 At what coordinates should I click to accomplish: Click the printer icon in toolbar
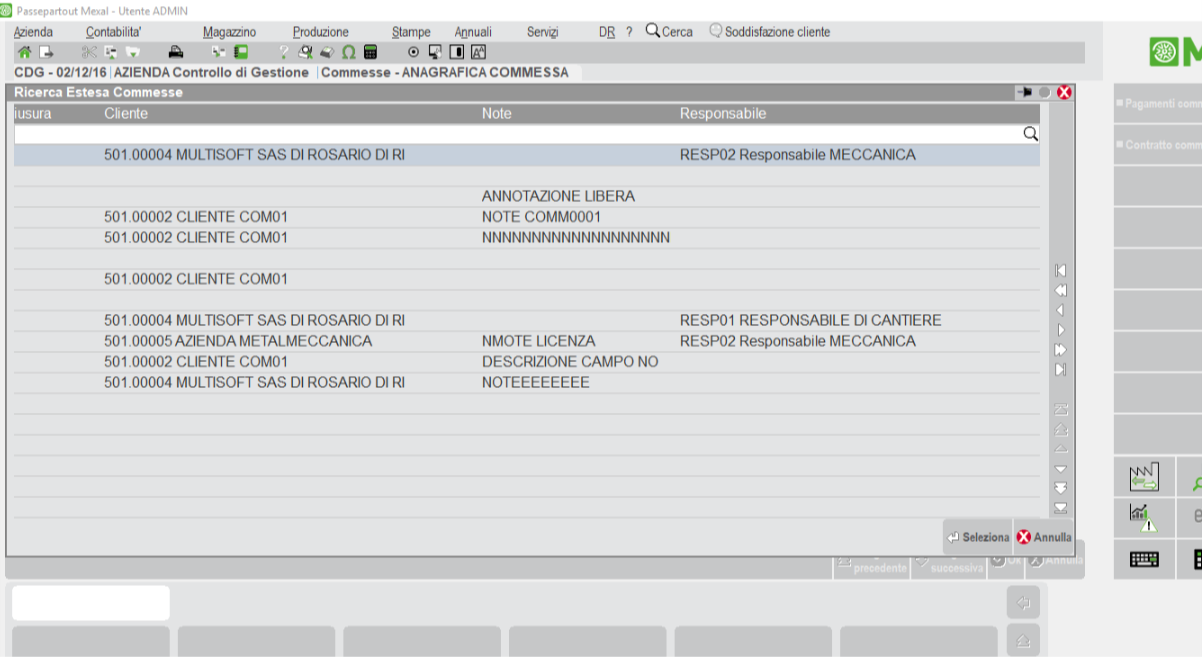pos(176,52)
